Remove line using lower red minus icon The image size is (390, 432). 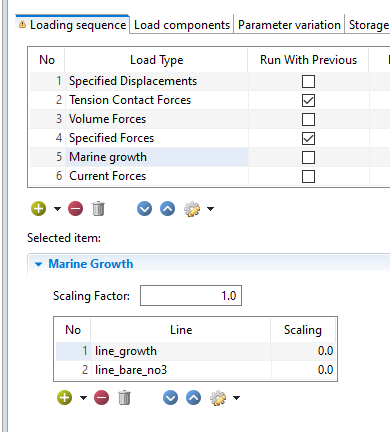[102, 398]
